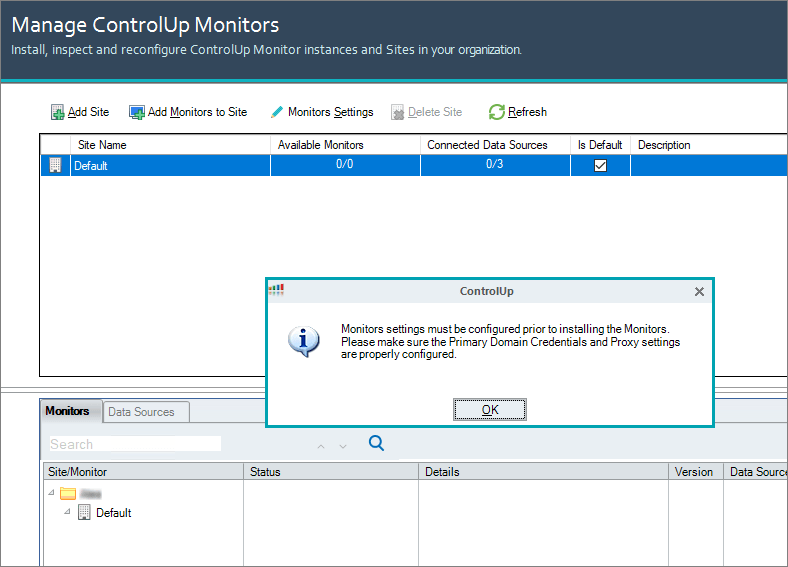
Task: Collapse the Default site tree node
Action: (68, 513)
